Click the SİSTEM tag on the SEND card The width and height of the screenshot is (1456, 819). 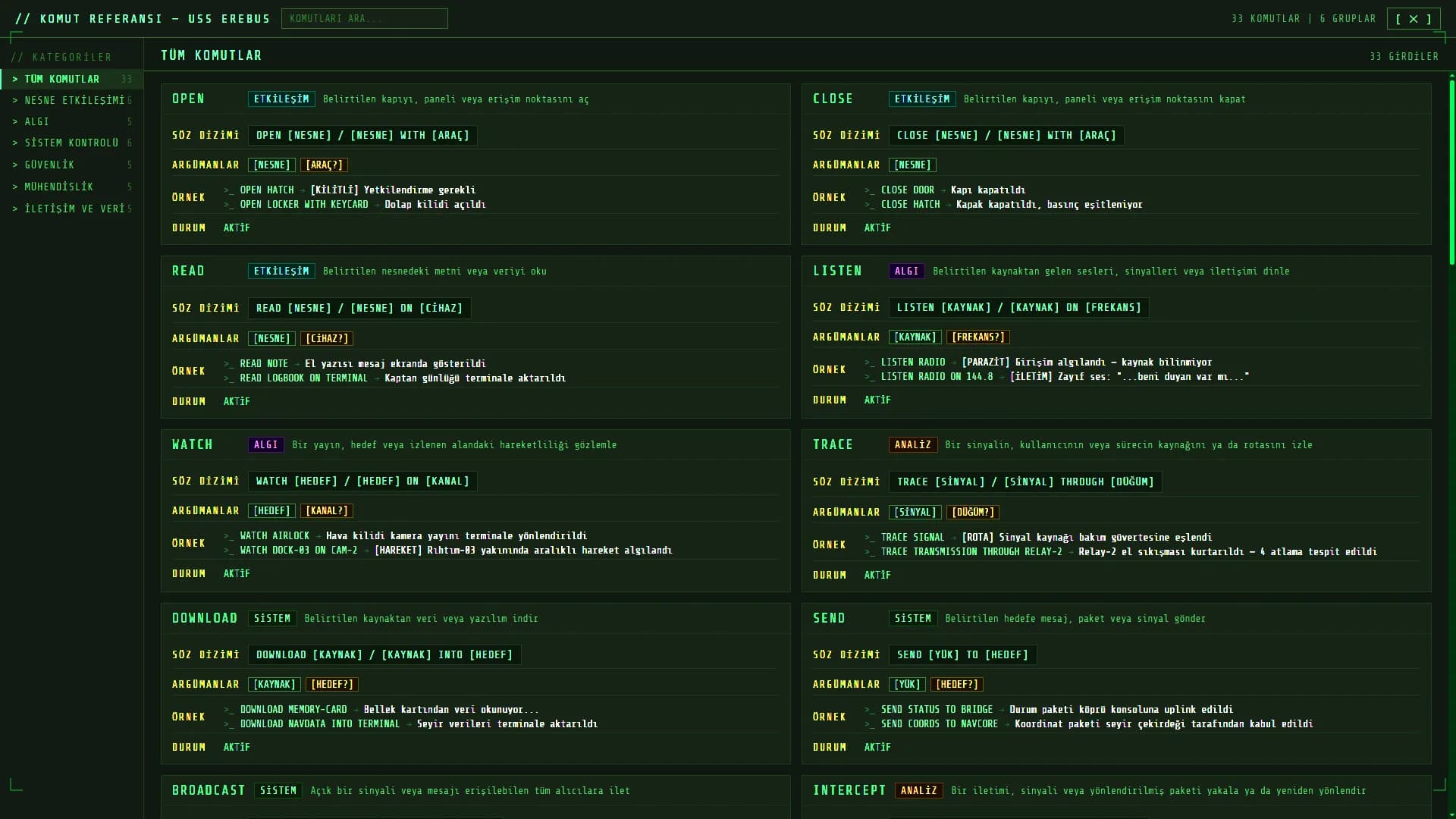point(913,618)
